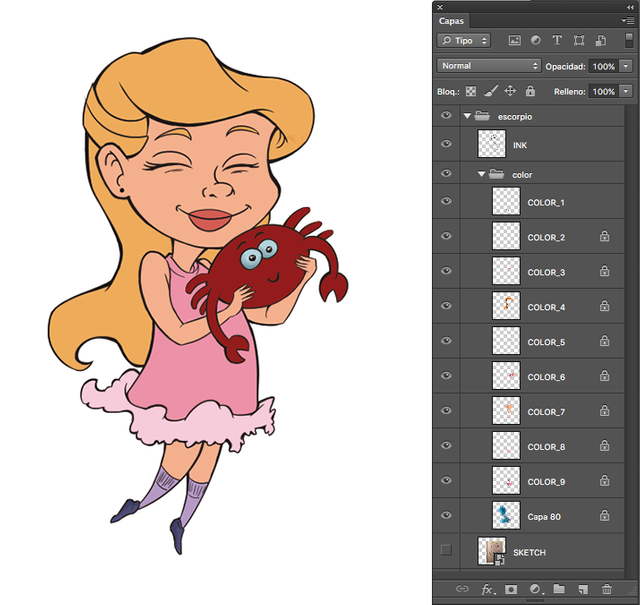Click the lock image pixels brush icon
The height and width of the screenshot is (605, 640).
(491, 91)
